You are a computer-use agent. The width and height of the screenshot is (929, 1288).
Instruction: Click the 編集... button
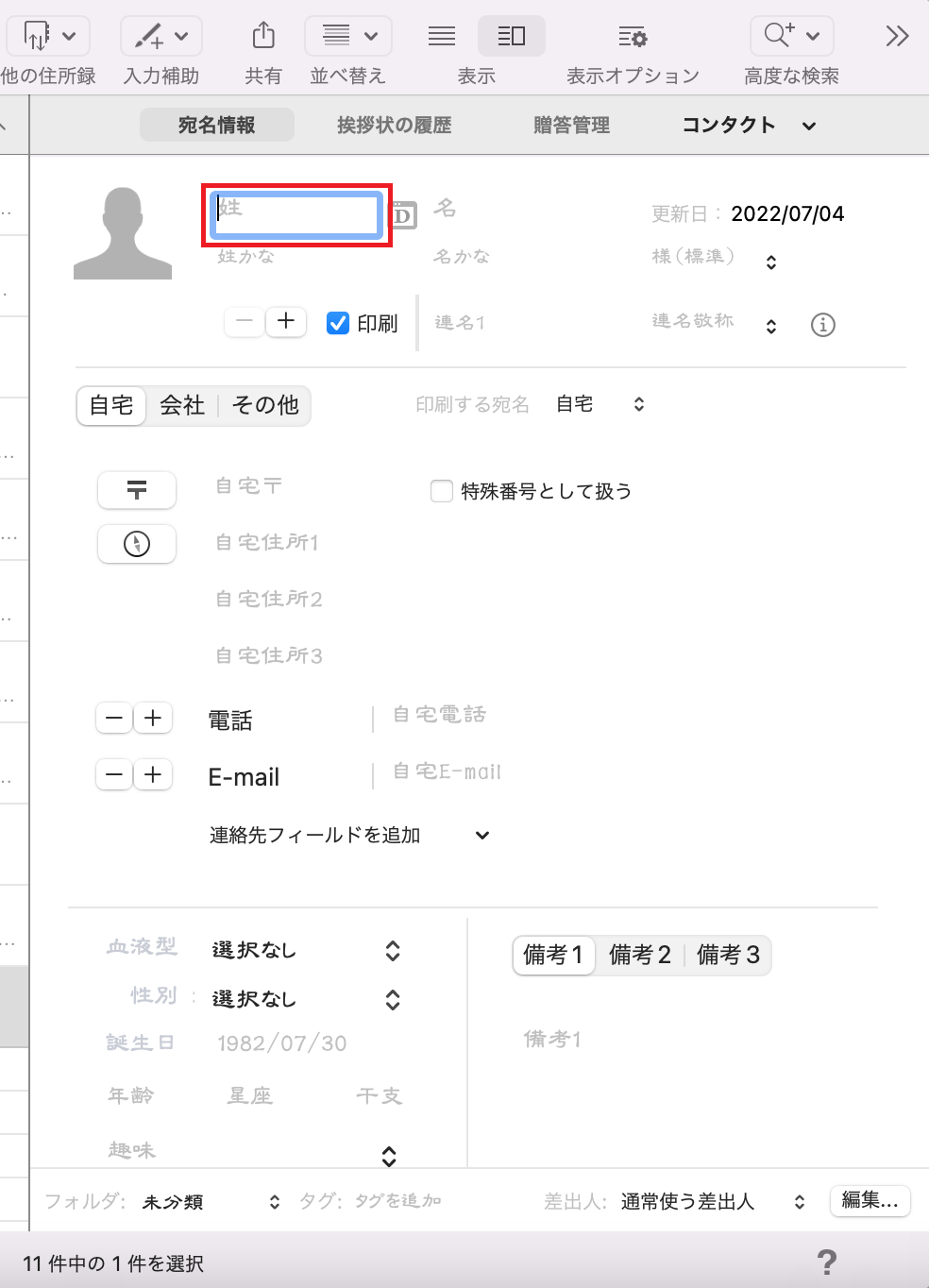tap(870, 1200)
